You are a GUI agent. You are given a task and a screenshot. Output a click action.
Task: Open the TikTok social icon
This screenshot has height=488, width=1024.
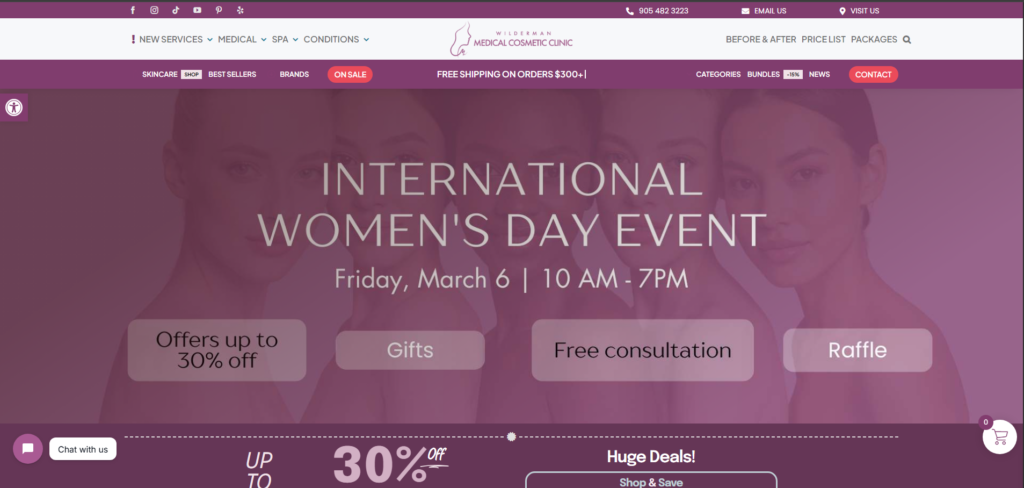click(176, 10)
